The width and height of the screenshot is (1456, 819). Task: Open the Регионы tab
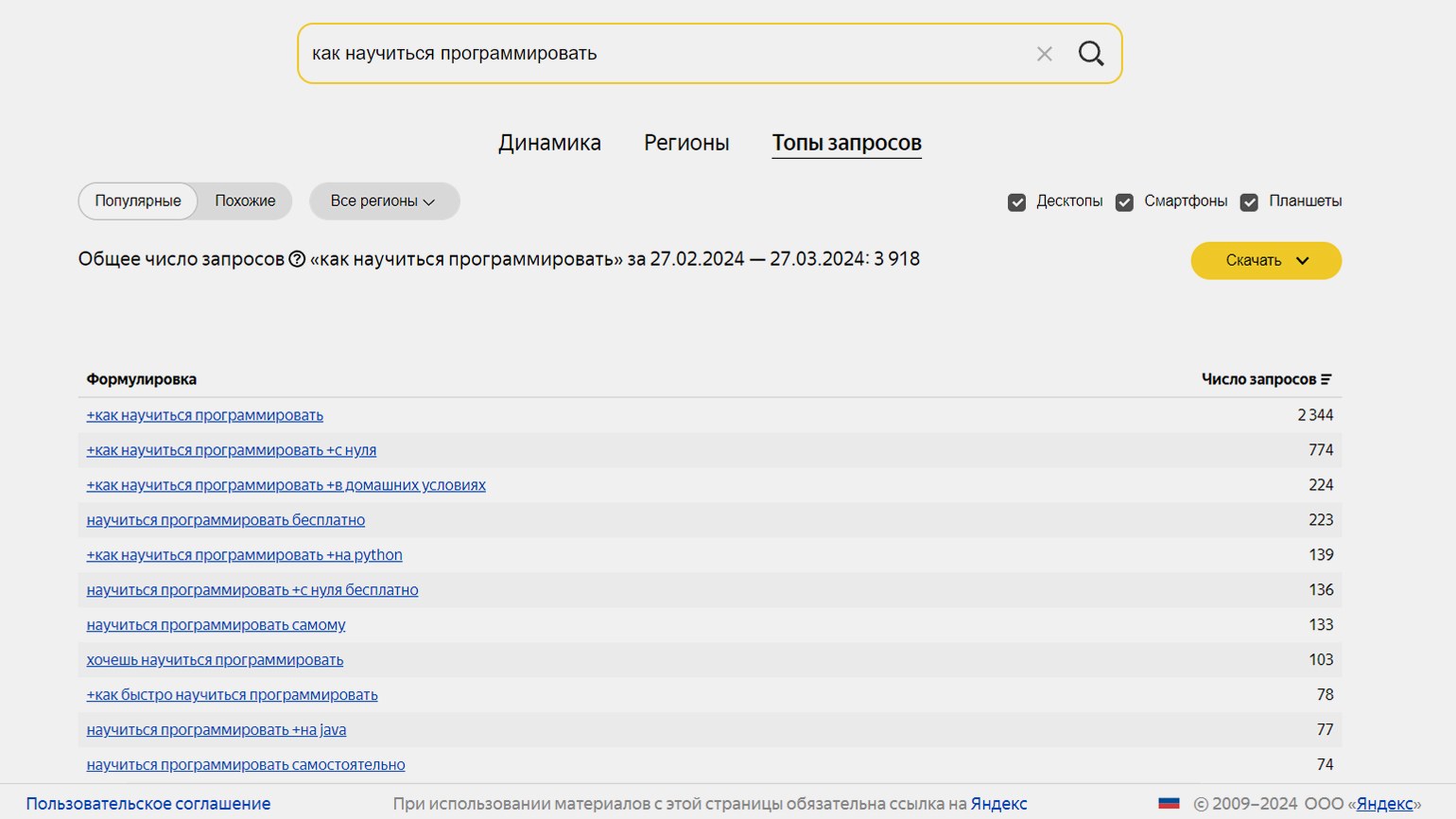[686, 143]
